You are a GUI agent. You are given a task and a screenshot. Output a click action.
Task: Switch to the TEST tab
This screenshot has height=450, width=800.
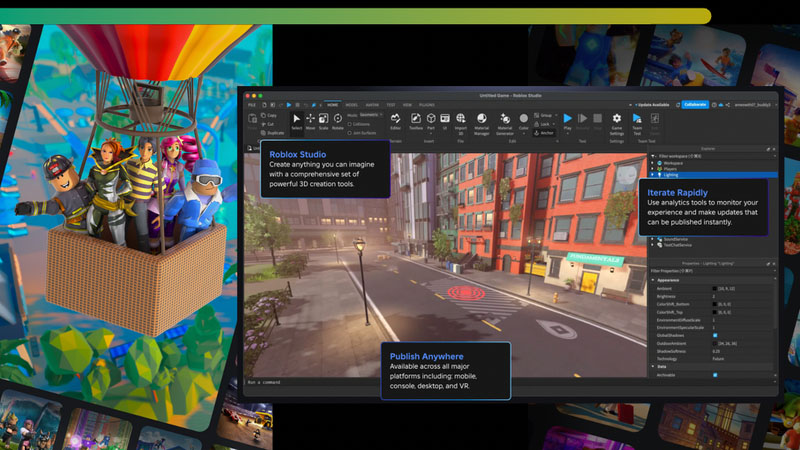[x=391, y=105]
